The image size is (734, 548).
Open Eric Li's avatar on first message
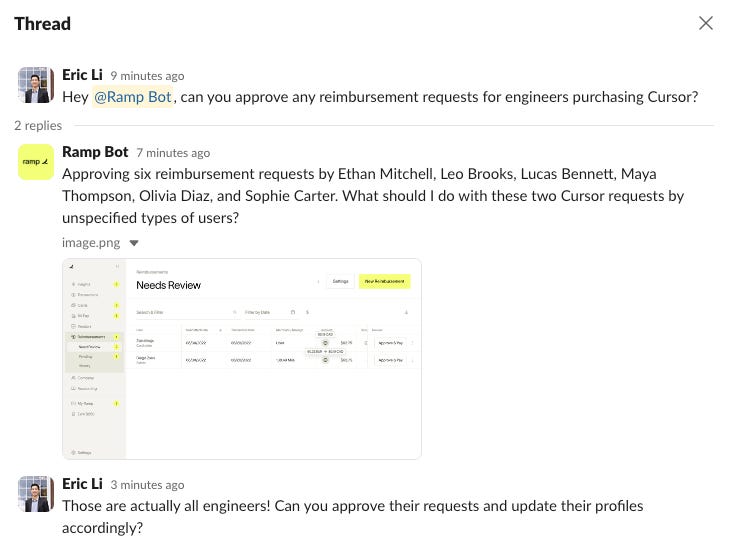(36, 85)
